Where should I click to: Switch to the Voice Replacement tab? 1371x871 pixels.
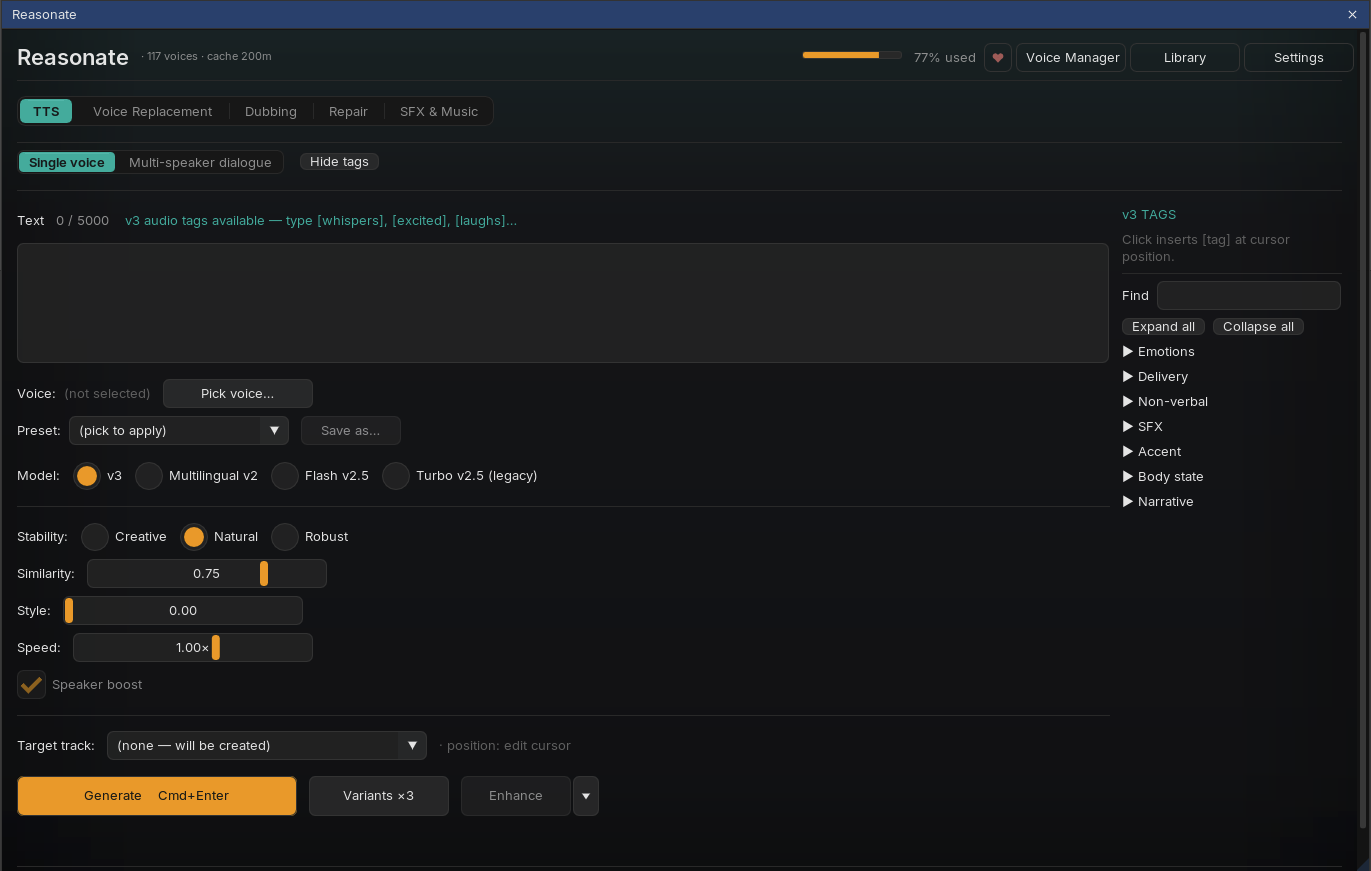(152, 111)
